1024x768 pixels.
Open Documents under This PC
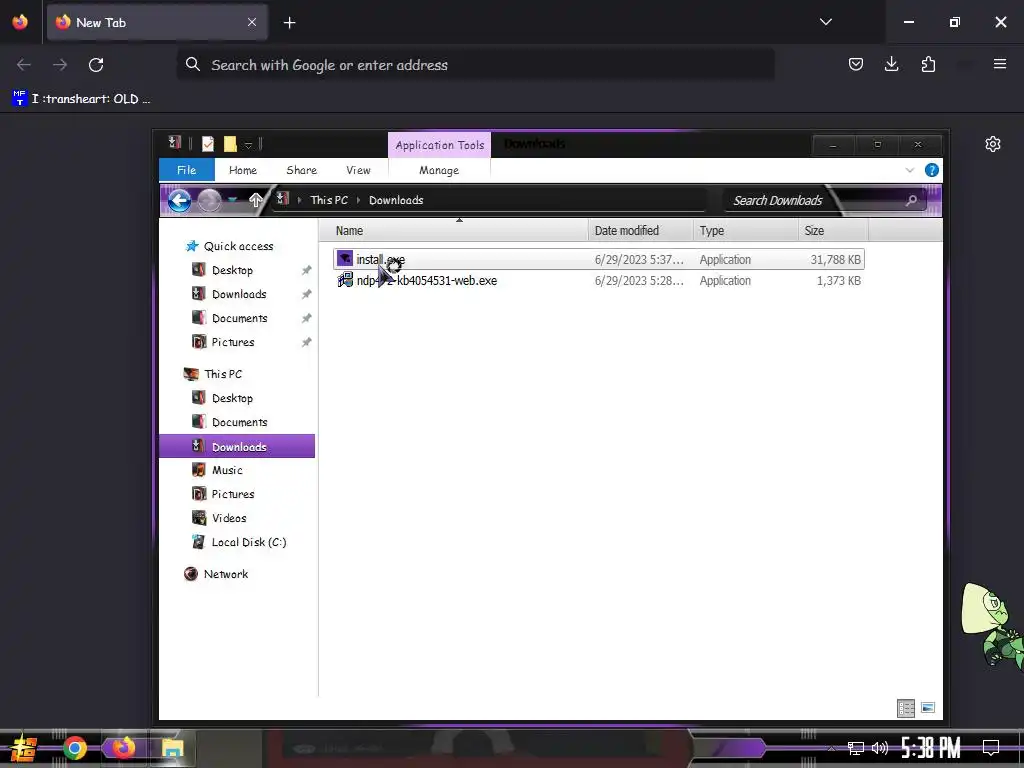point(239,422)
